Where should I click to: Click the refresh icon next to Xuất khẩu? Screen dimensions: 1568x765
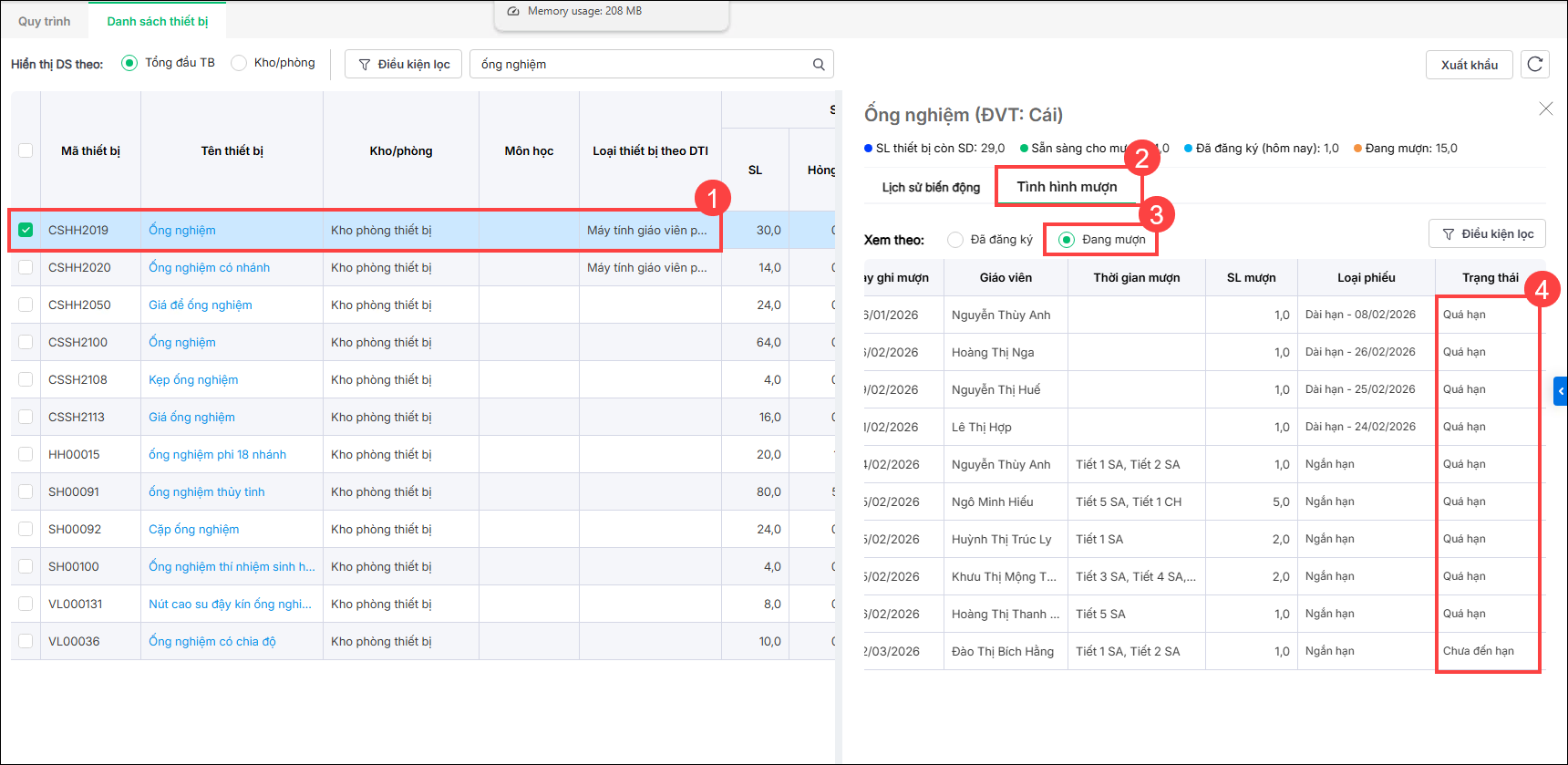1535,64
